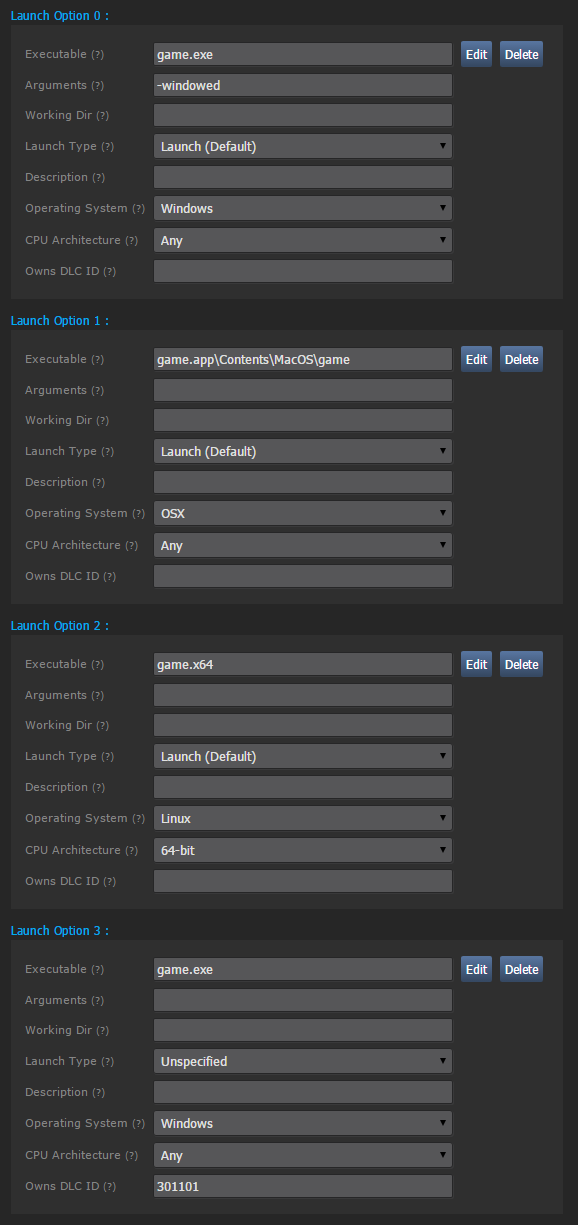Click help (?) next to Arguments in Option 2
Image resolution: width=578 pixels, height=1225 pixels.
click(x=97, y=696)
